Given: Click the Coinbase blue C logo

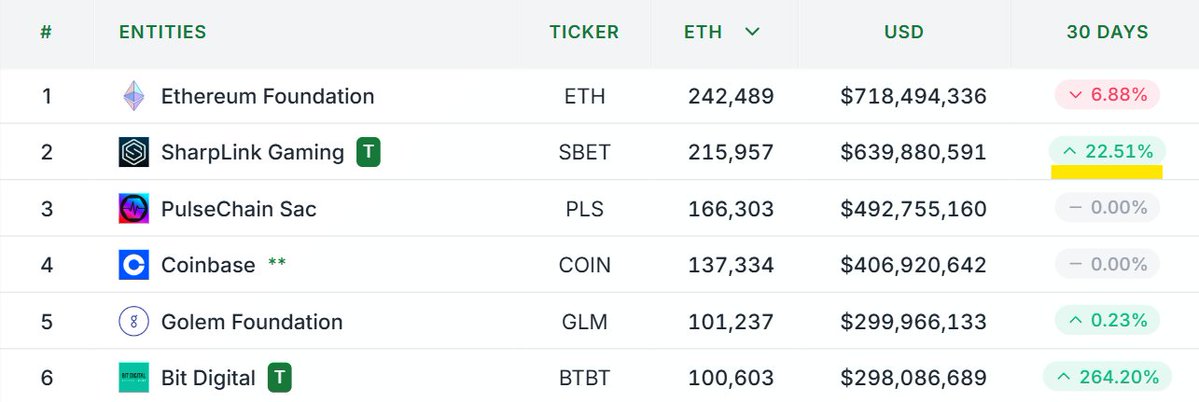Looking at the screenshot, I should 134,265.
